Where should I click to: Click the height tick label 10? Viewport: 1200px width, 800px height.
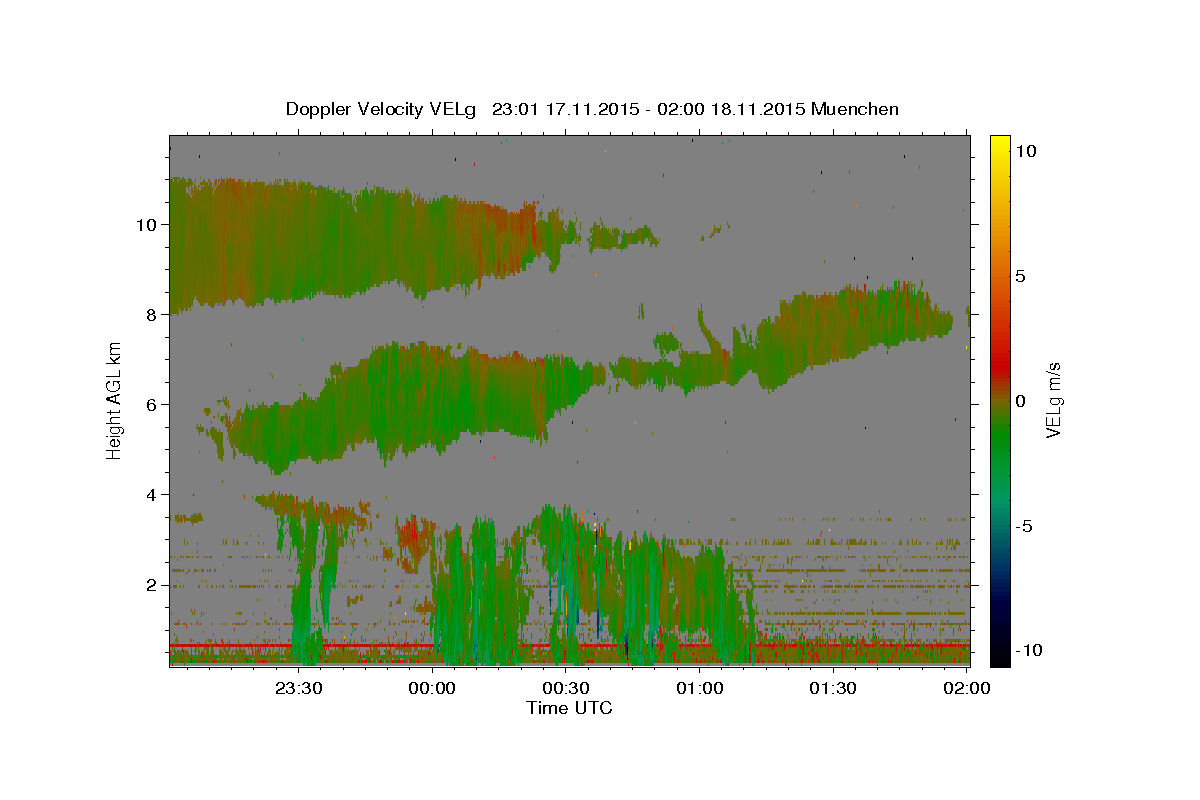click(145, 224)
